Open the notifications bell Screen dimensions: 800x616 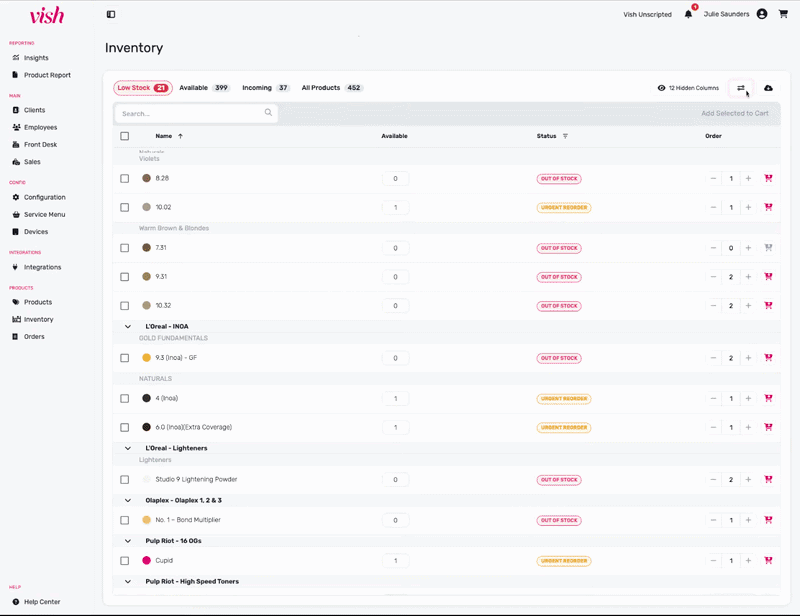688,14
